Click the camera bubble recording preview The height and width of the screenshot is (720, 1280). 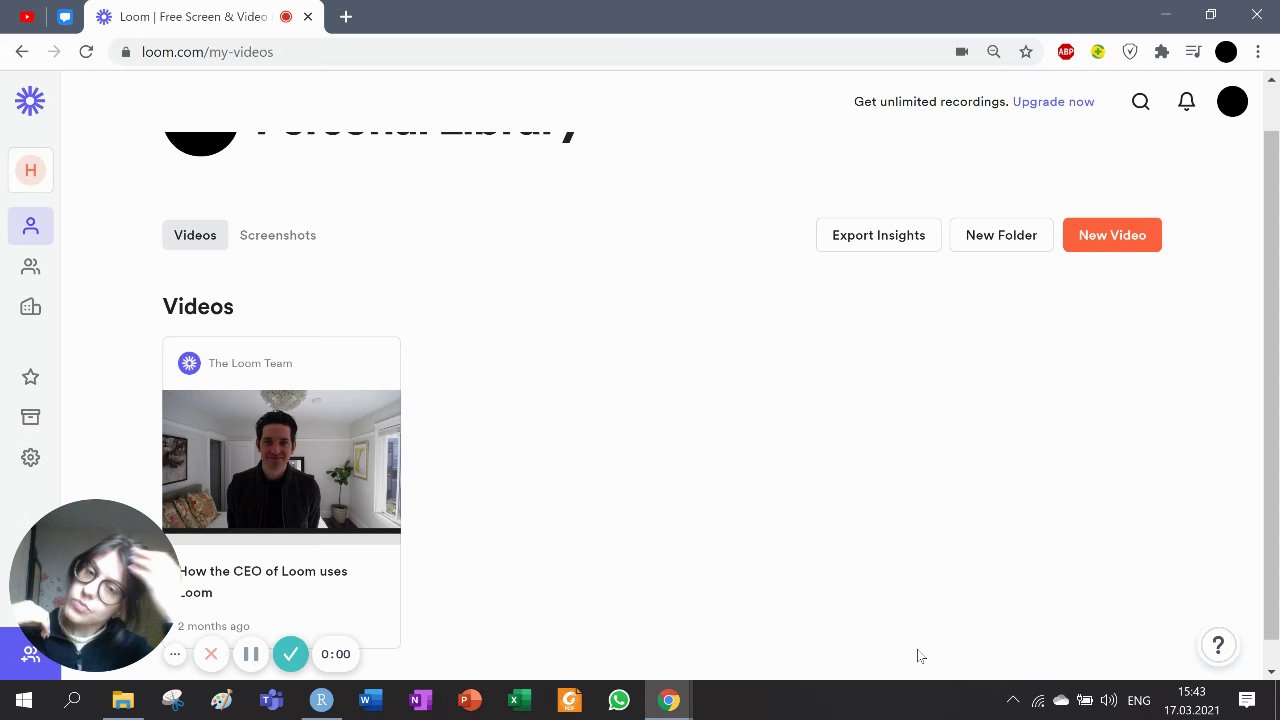point(95,585)
